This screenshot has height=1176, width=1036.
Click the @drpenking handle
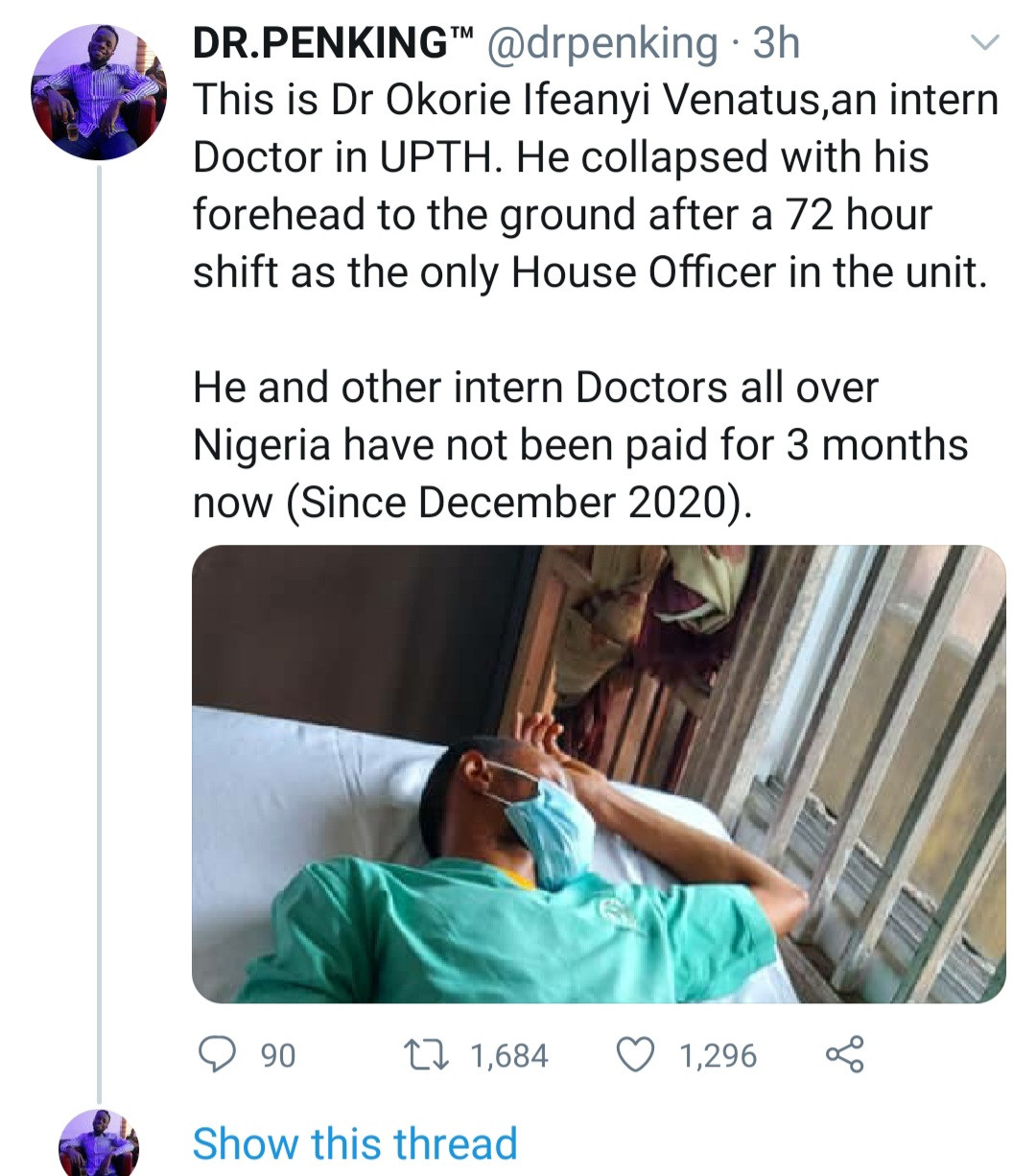602,43
